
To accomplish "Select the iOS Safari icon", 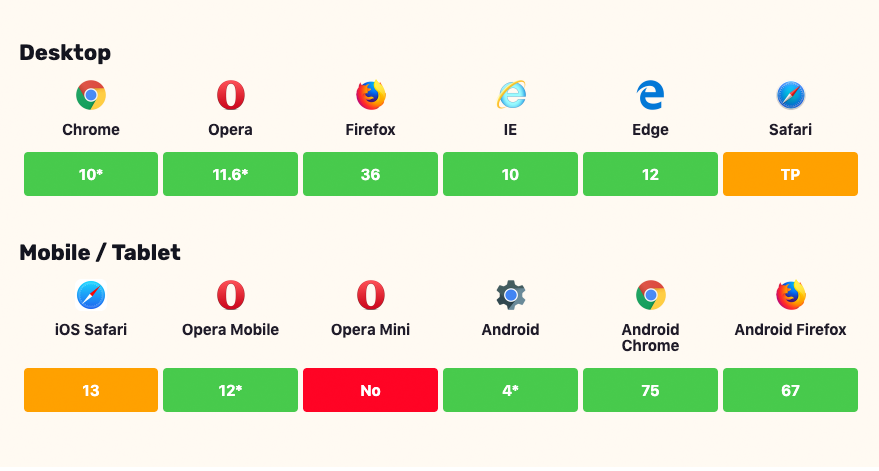I will pyautogui.click(x=91, y=296).
